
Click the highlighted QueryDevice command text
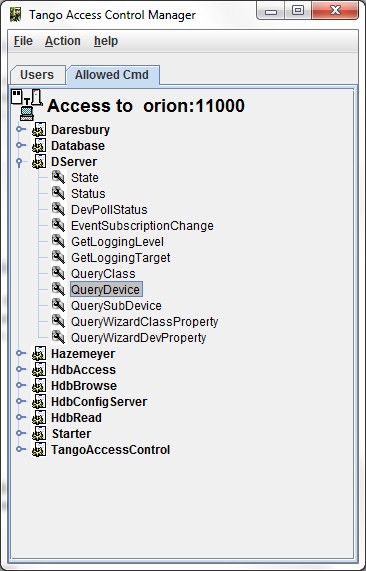tap(106, 290)
